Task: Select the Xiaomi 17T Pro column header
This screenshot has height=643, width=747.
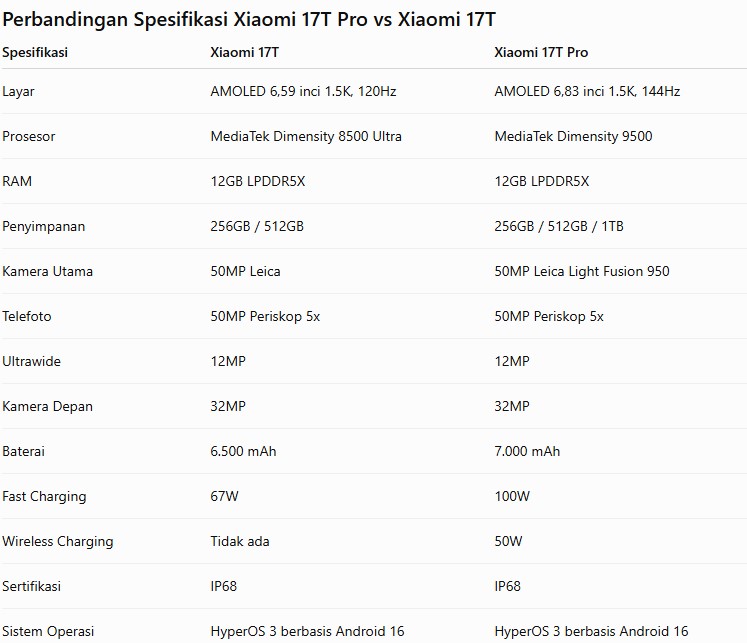Action: (541, 52)
